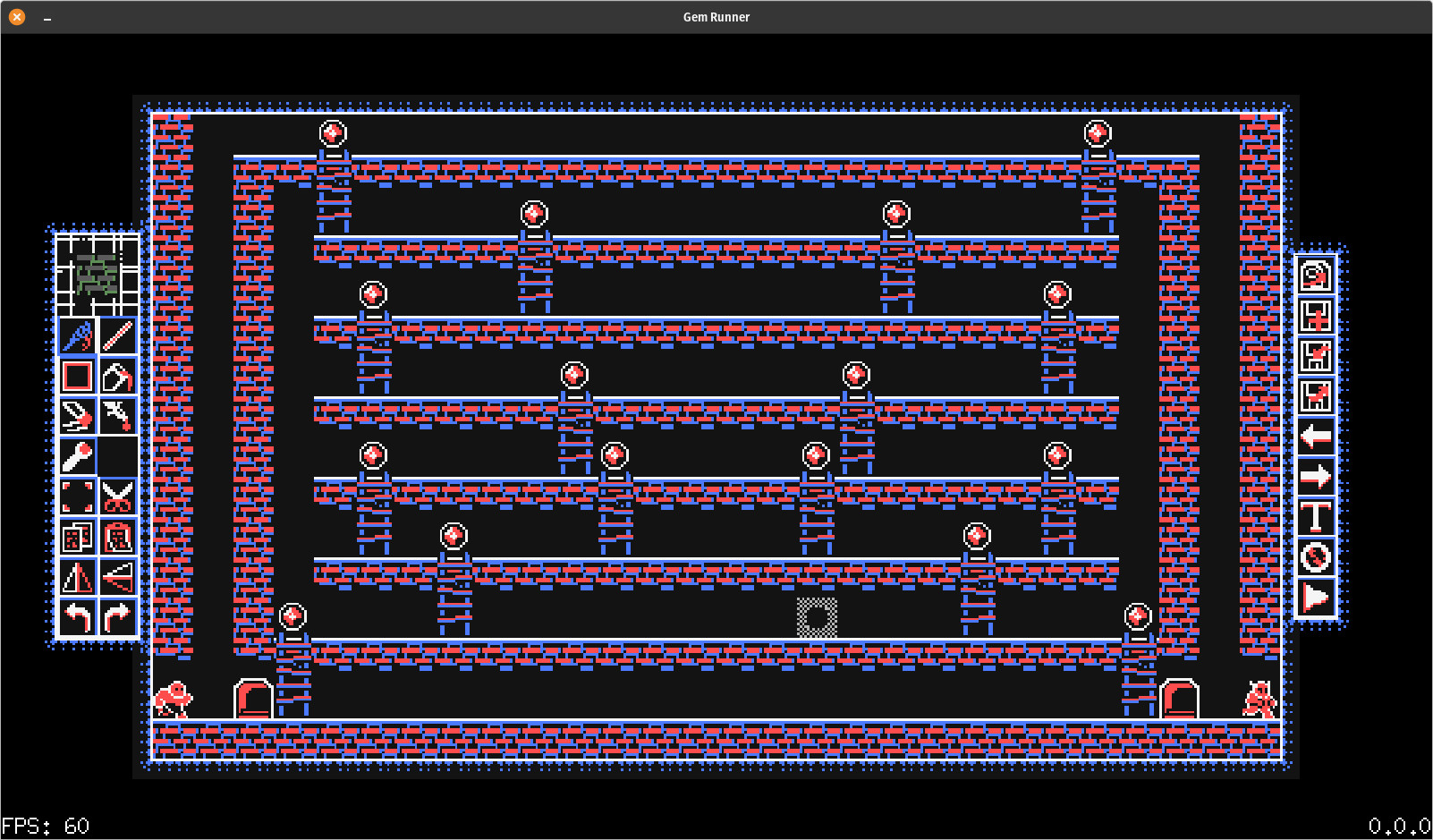Image resolution: width=1433 pixels, height=840 pixels.
Task: Select the T text tool
Action: pos(1316,517)
